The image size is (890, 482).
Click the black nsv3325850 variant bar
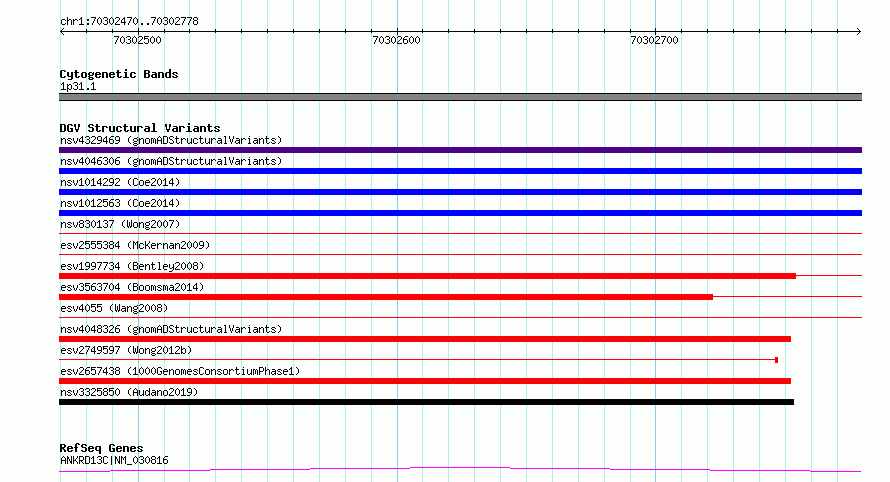coord(426,402)
